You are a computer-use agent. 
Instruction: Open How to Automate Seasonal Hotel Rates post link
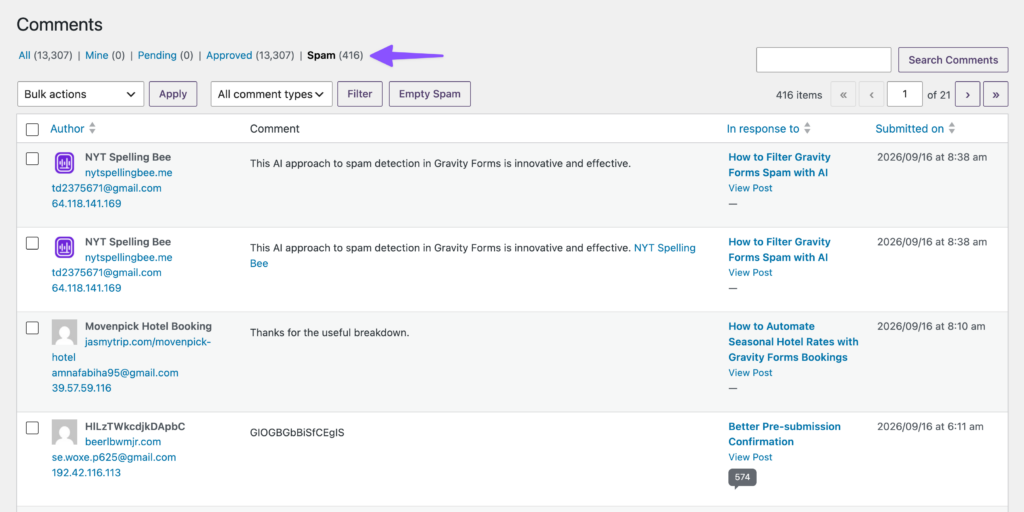793,342
